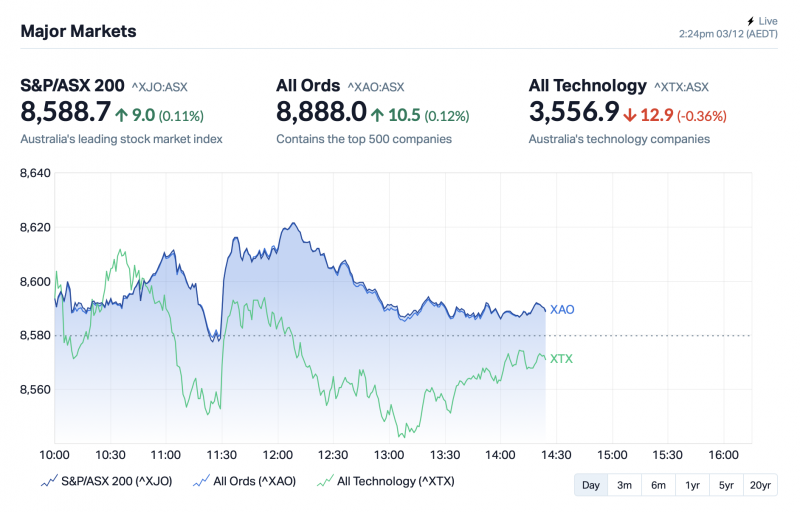
Task: Show the 1yr chart range
Action: (x=692, y=485)
